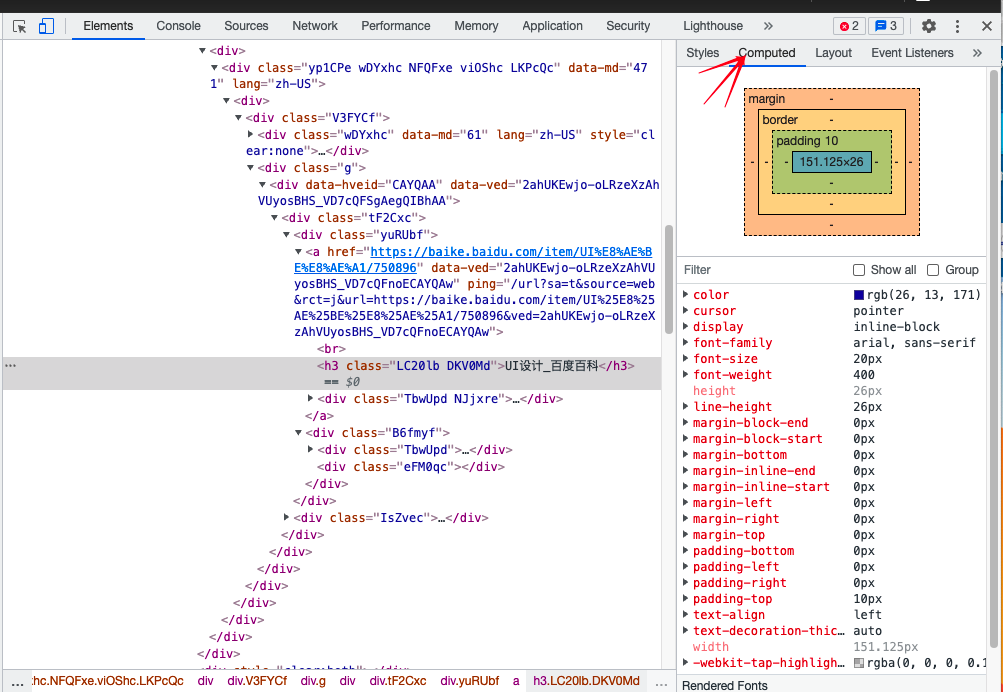
Task: Collapse the div class="tF2Cxc" node
Action: click(274, 217)
